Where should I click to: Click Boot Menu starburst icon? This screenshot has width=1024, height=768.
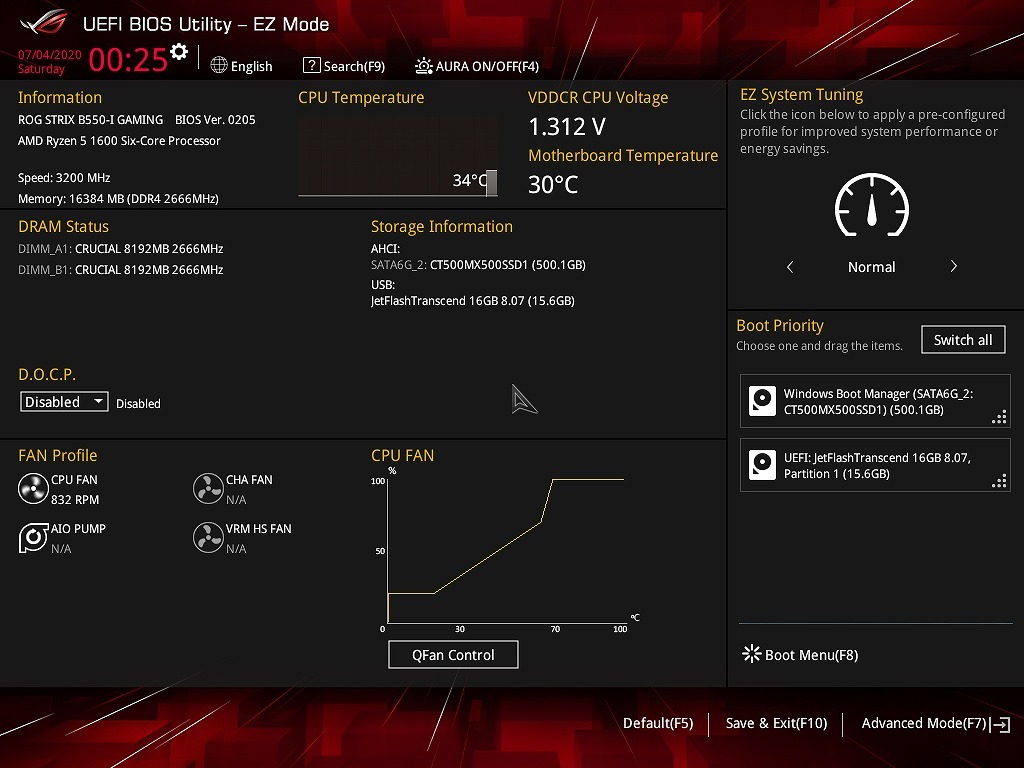pyautogui.click(x=752, y=654)
